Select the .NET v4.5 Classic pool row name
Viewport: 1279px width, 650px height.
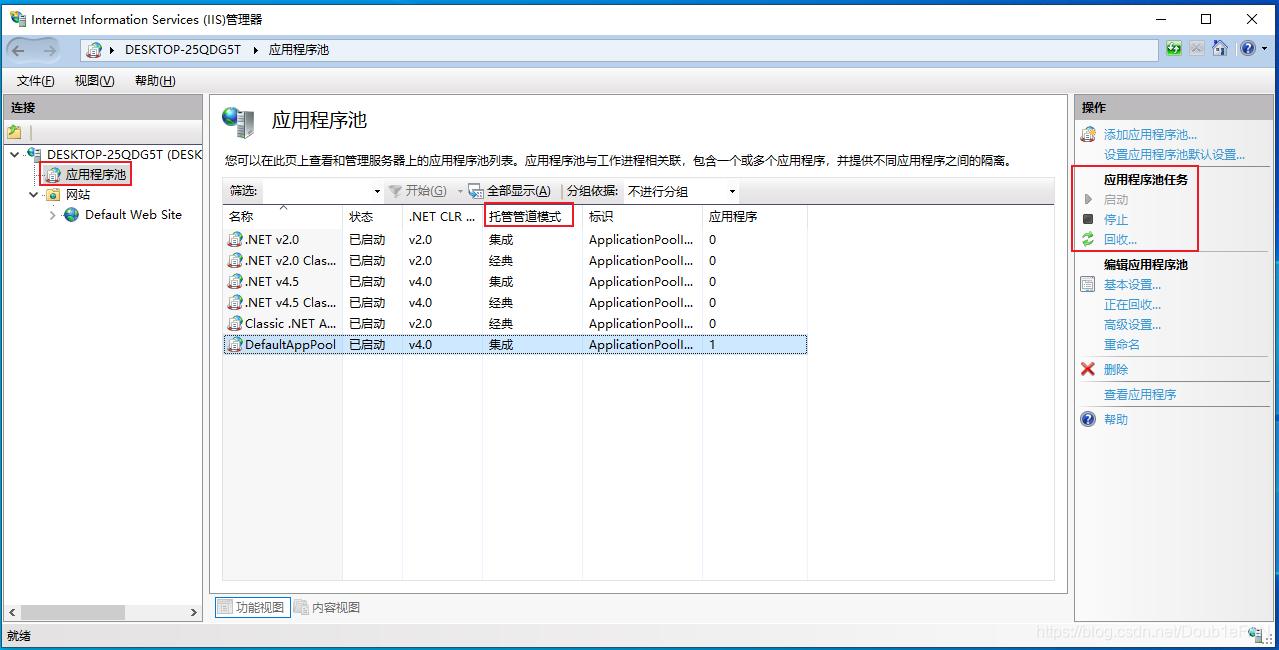(x=290, y=303)
